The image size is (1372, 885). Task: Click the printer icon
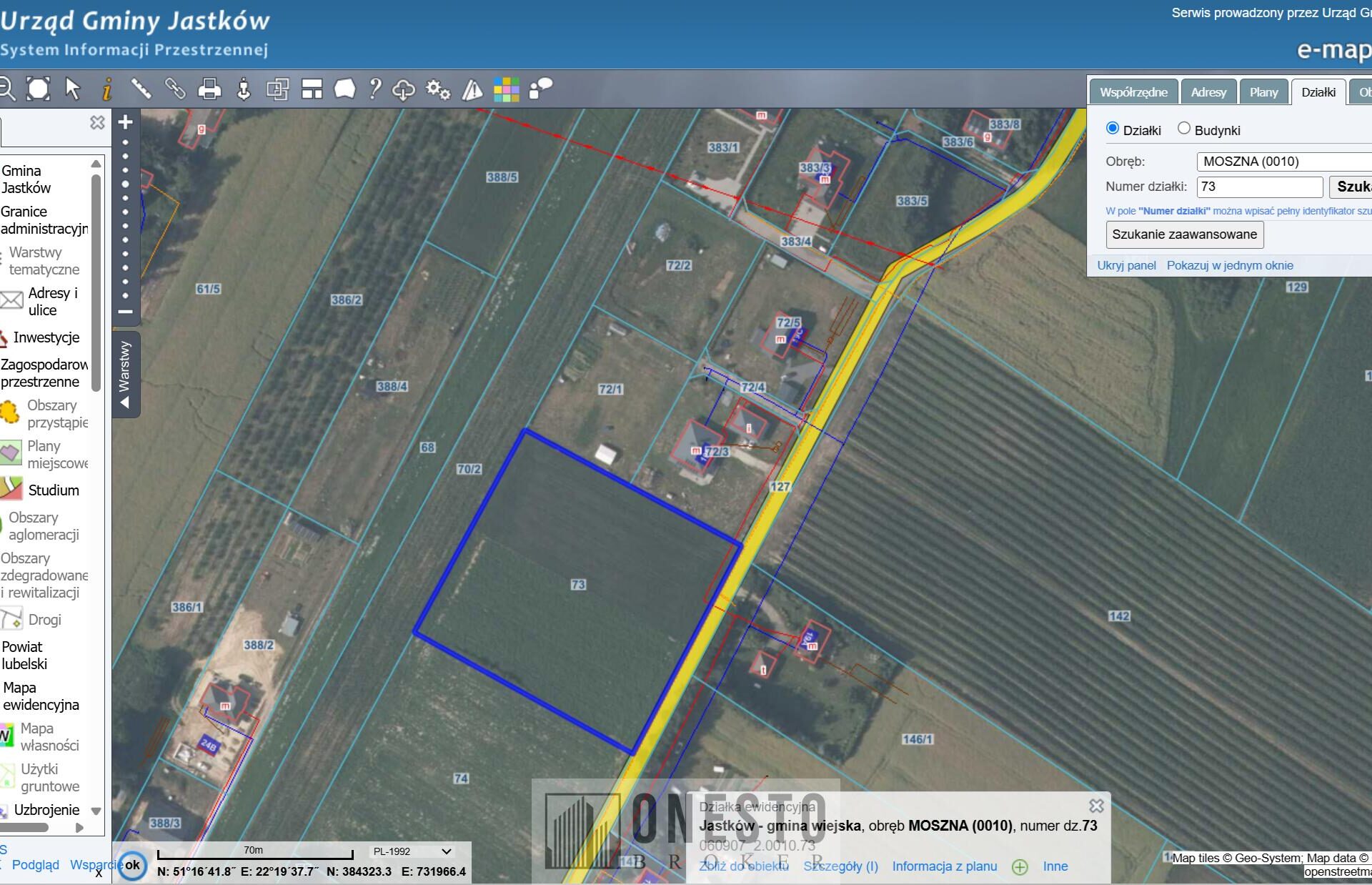pos(209,89)
